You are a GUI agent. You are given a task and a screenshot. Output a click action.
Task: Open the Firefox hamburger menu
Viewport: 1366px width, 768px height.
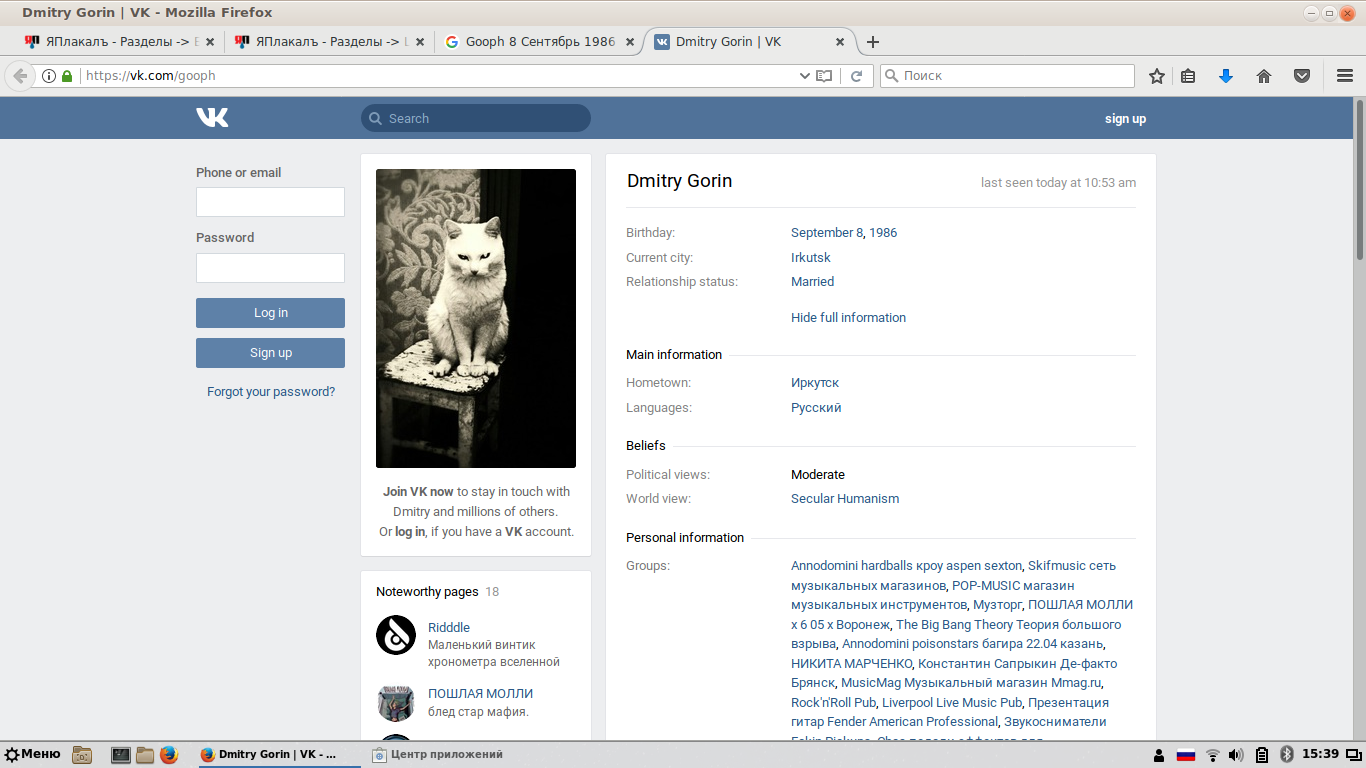1345,76
